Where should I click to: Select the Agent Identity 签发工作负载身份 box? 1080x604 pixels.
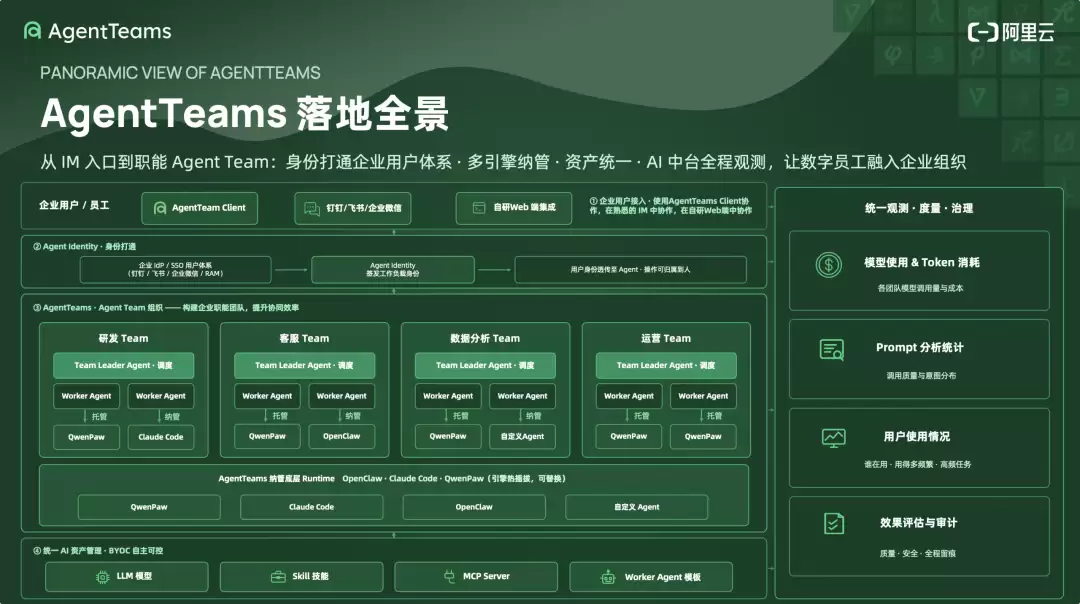393,269
